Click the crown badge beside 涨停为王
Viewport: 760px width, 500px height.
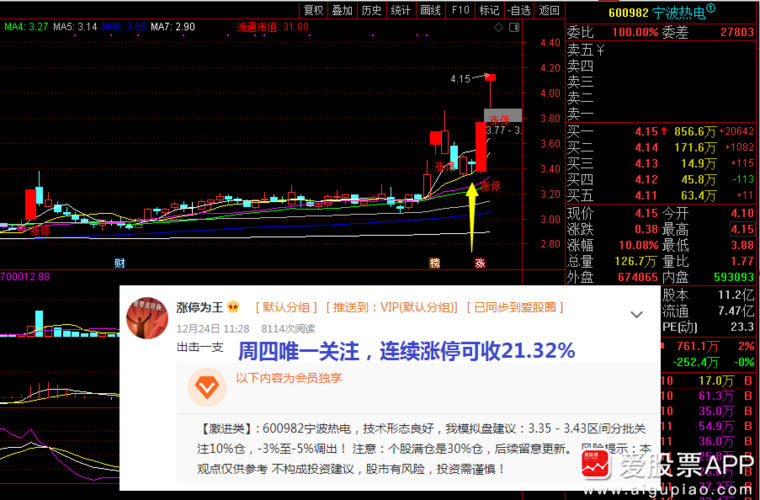pos(234,306)
